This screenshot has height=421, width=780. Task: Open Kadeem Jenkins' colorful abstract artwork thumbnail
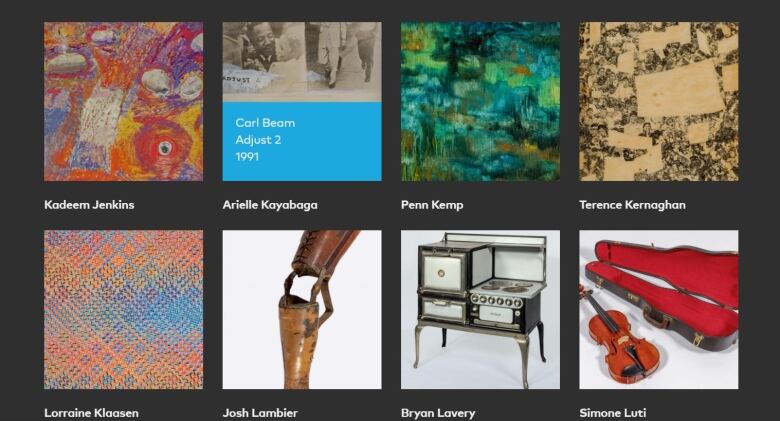pyautogui.click(x=123, y=101)
